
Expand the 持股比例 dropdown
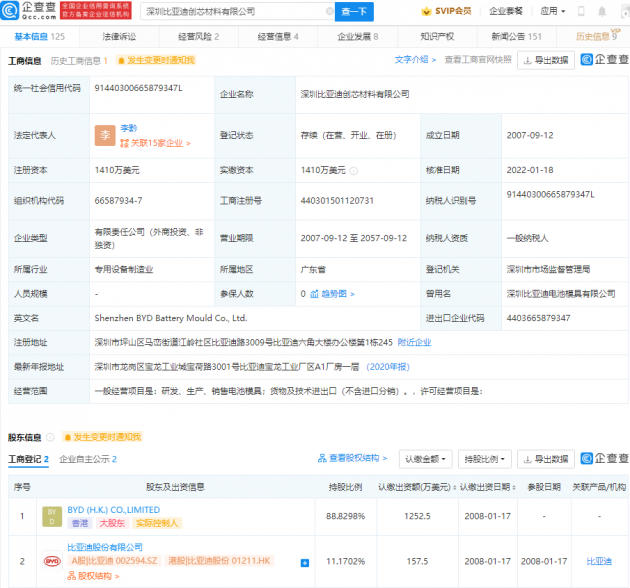click(x=485, y=459)
